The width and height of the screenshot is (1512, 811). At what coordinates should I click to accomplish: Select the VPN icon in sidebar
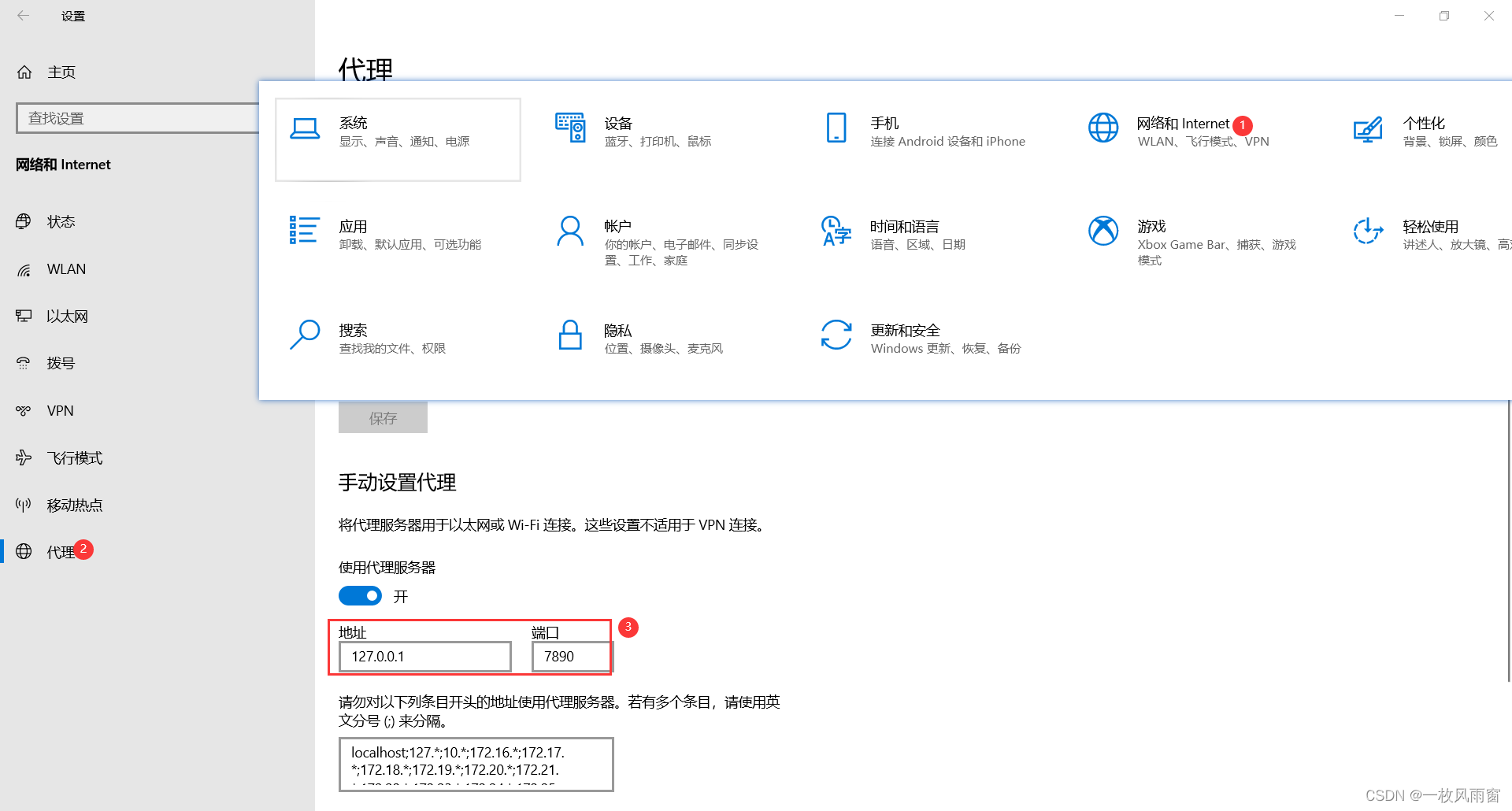point(24,410)
